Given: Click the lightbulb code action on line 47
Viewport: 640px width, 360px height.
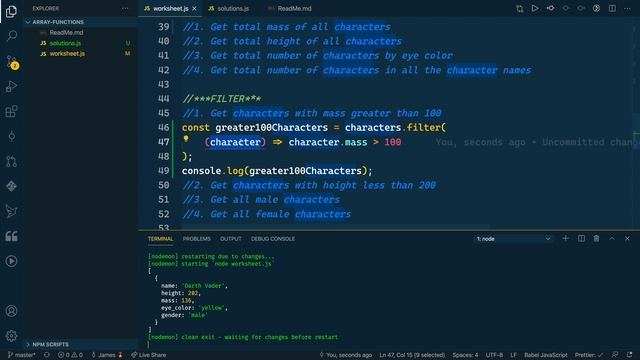Looking at the screenshot, I should click(186, 139).
